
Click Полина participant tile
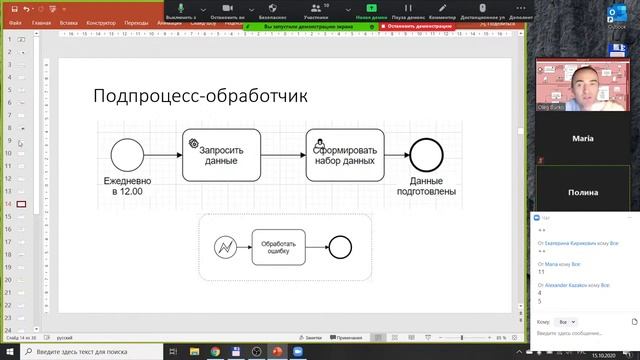583,192
